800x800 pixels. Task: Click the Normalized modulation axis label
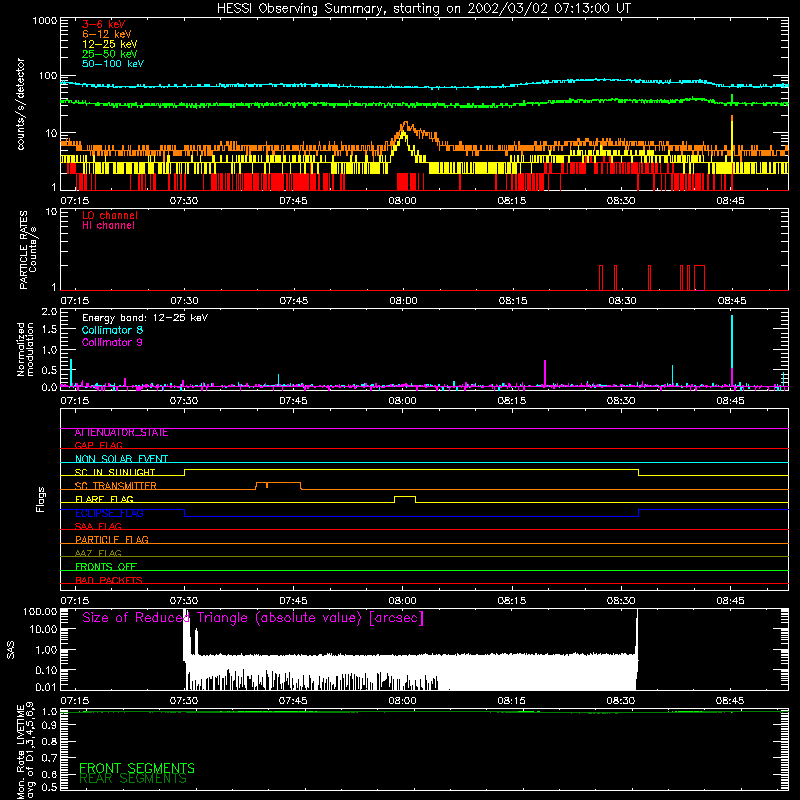coord(25,349)
